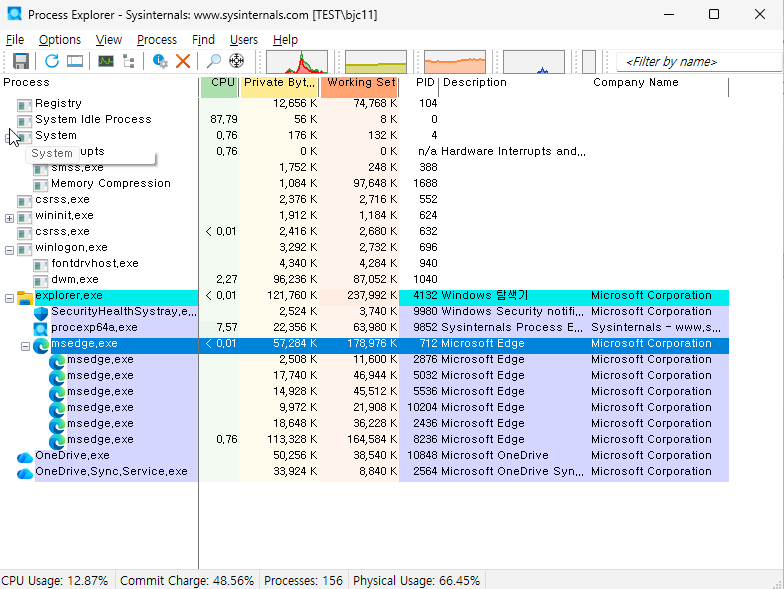This screenshot has width=784, height=589.
Task: Sort by the CPU column header
Action: 220,83
